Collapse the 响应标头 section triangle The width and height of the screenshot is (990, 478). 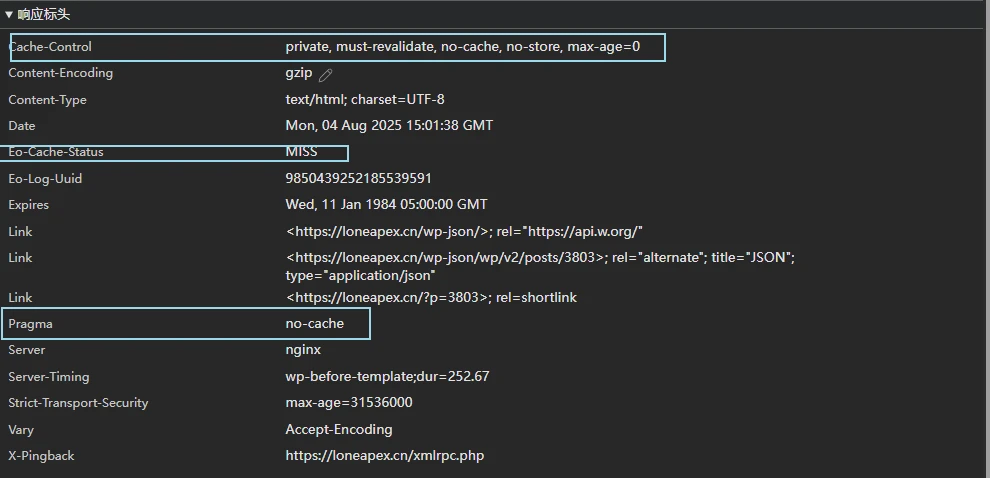tap(9, 15)
